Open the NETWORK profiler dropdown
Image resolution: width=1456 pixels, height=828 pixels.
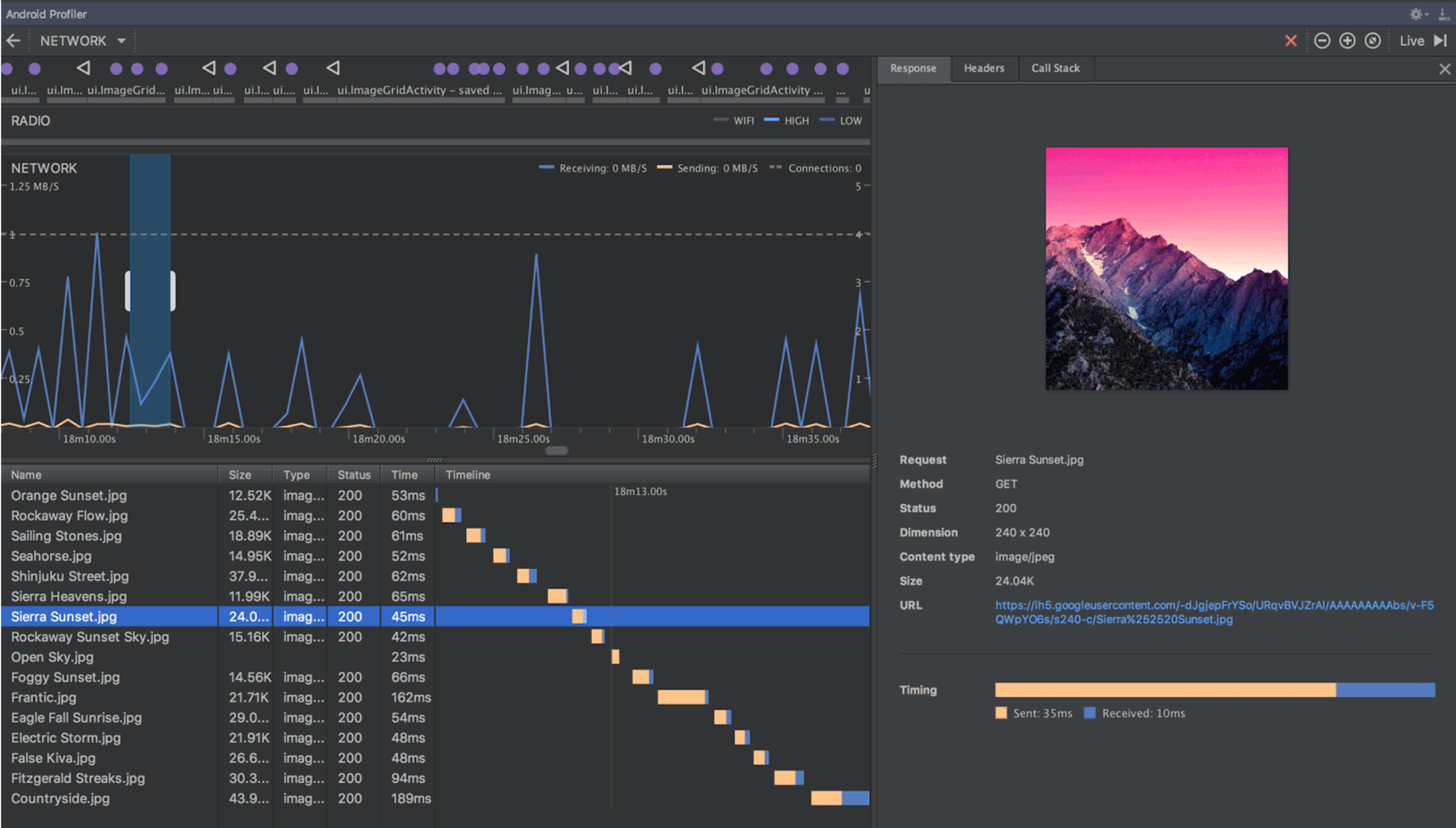tap(82, 41)
